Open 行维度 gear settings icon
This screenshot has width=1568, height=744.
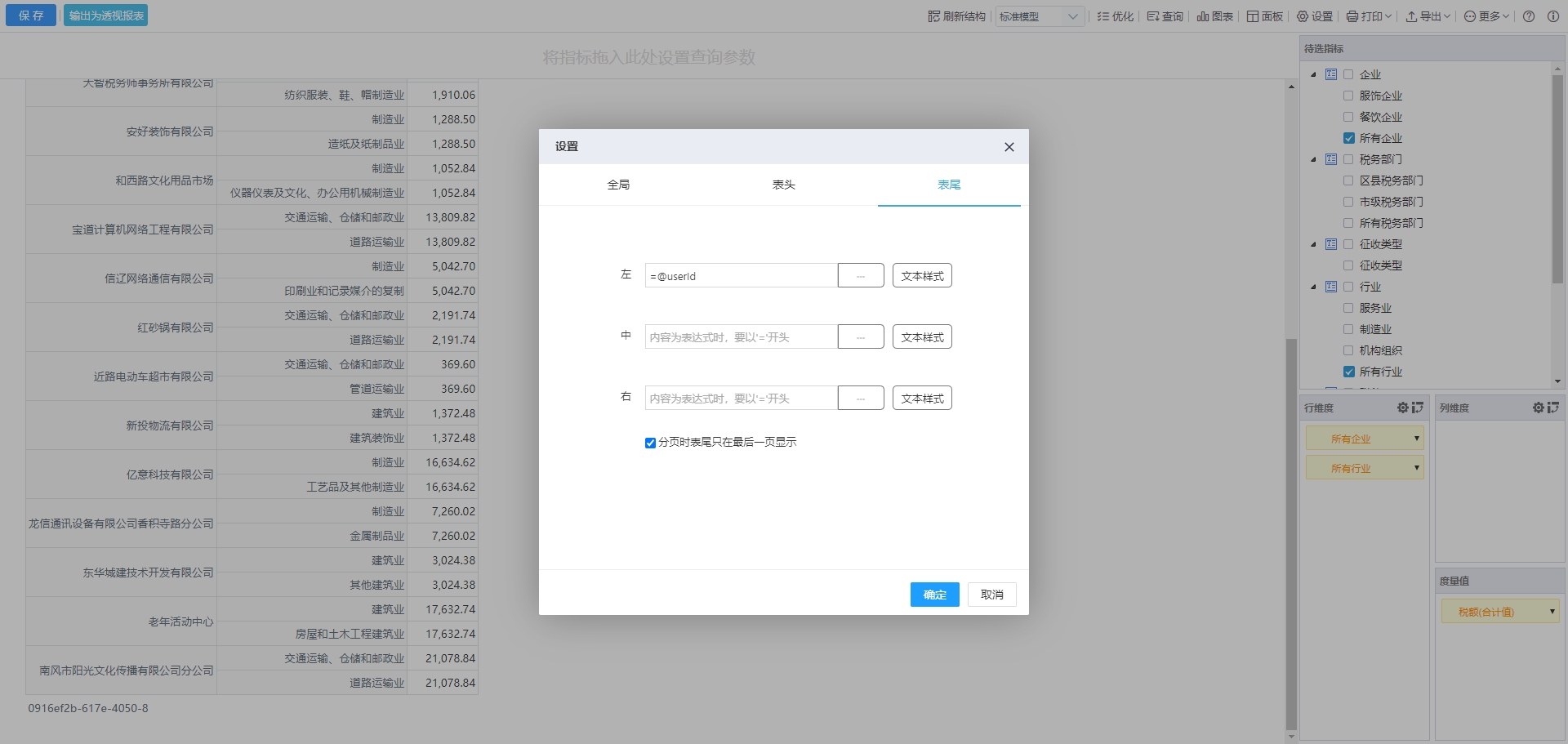click(x=1402, y=408)
